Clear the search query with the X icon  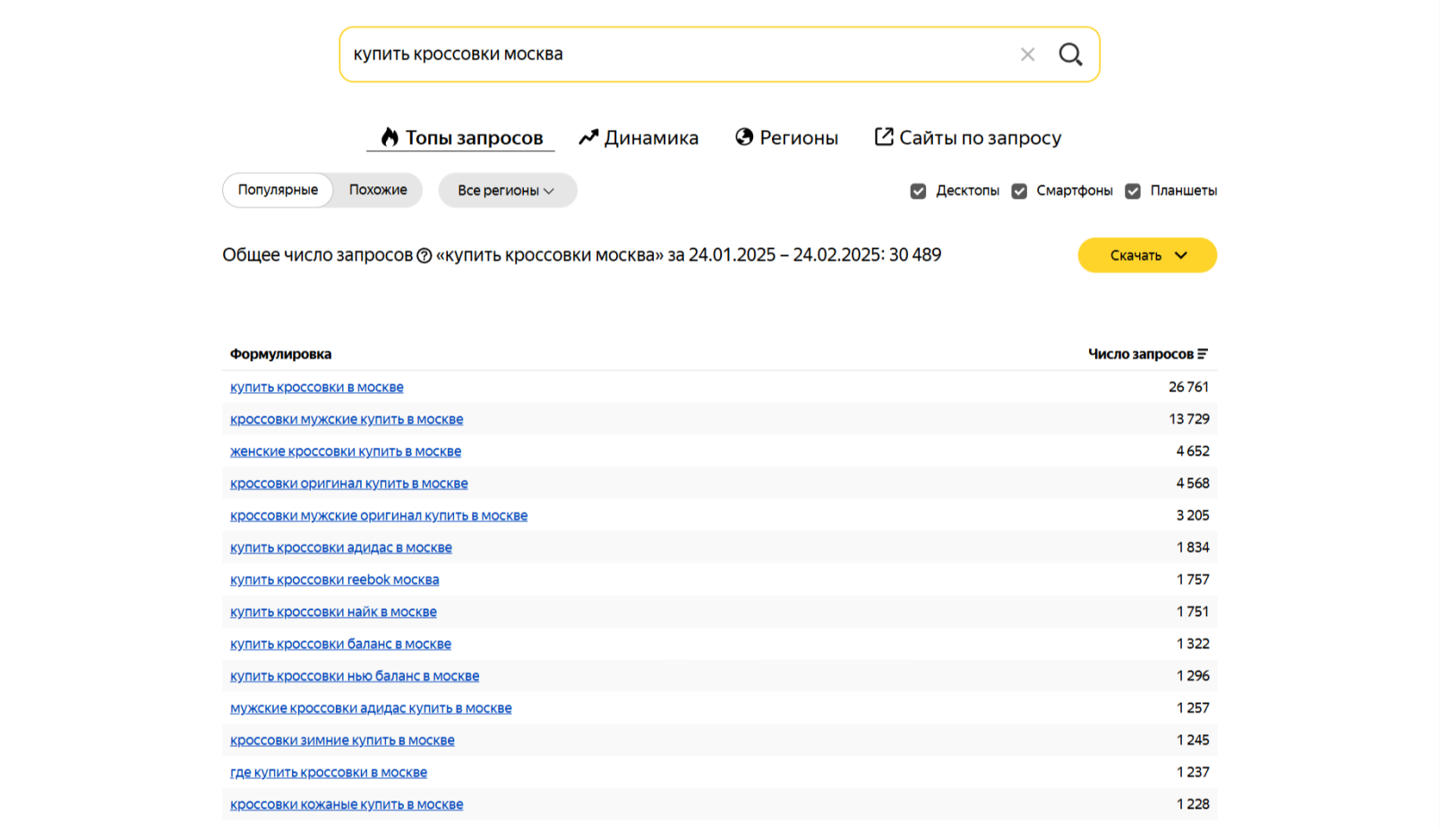click(x=1027, y=55)
